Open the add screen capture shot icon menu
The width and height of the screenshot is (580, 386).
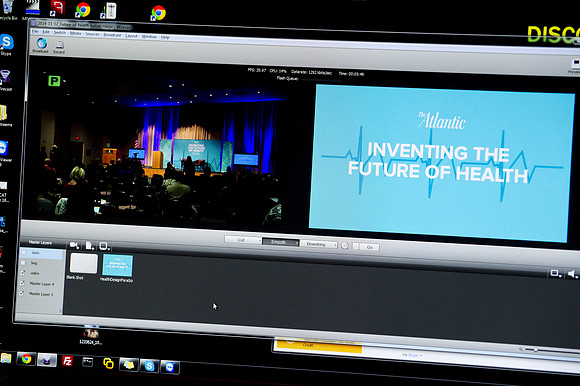pos(104,246)
